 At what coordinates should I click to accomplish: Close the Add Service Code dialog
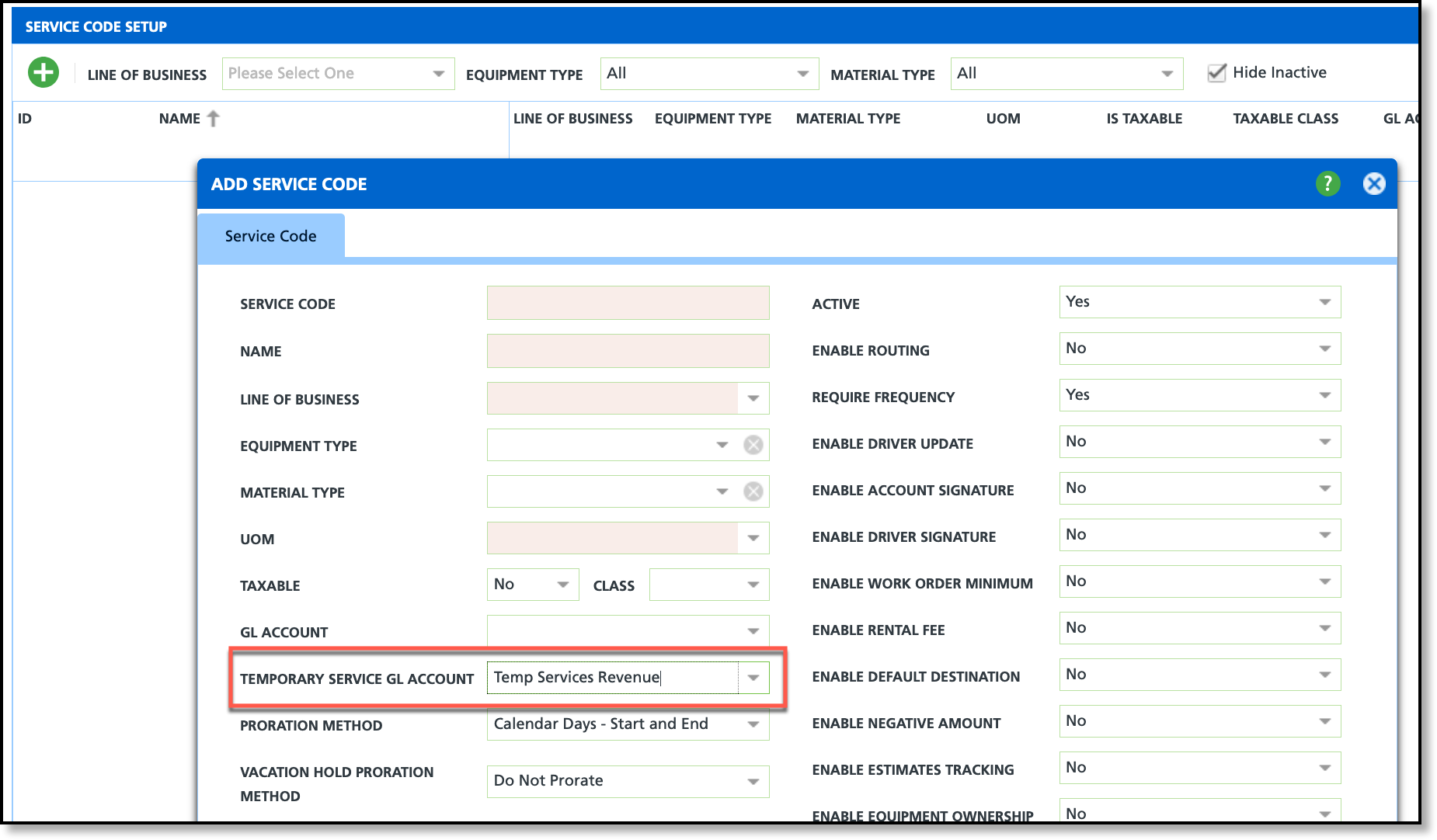pos(1373,184)
